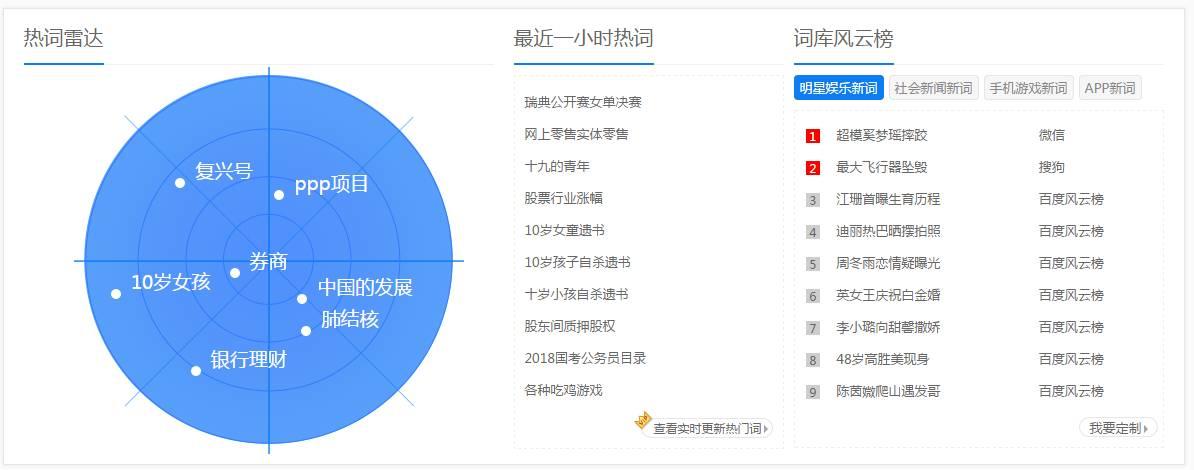This screenshot has height=470, width=1194.
Task: Select the 明星娱乐新词 tab
Action: coord(838,88)
